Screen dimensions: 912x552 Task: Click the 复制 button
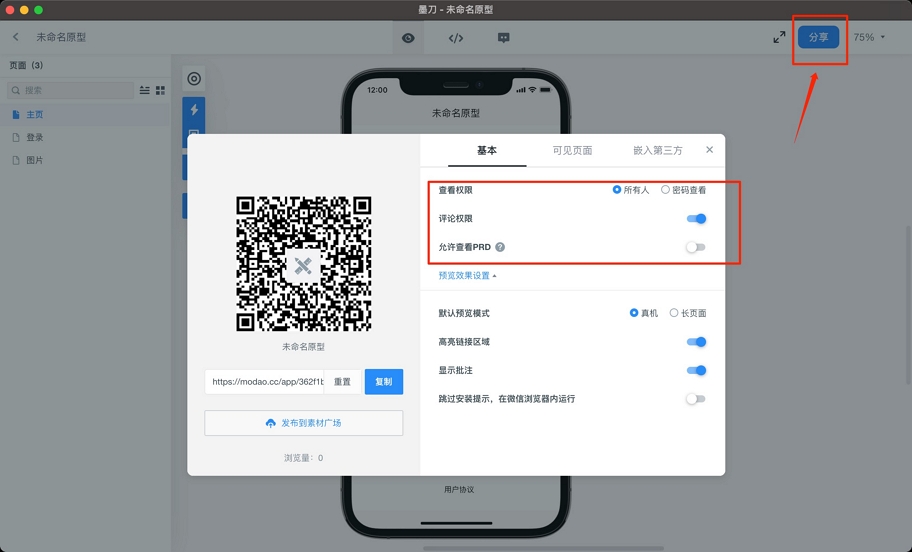[384, 382]
